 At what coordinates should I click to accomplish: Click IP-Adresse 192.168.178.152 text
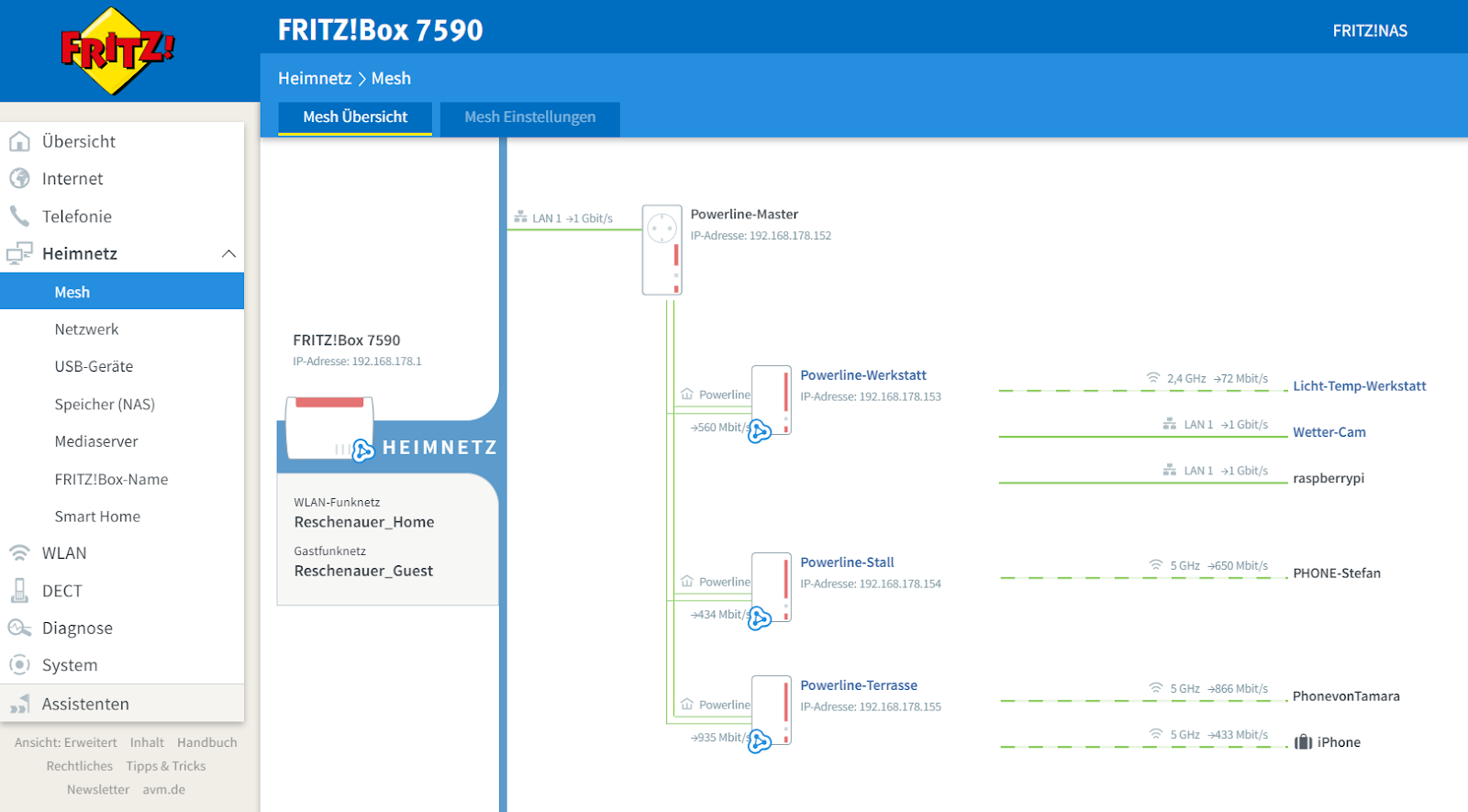click(761, 236)
